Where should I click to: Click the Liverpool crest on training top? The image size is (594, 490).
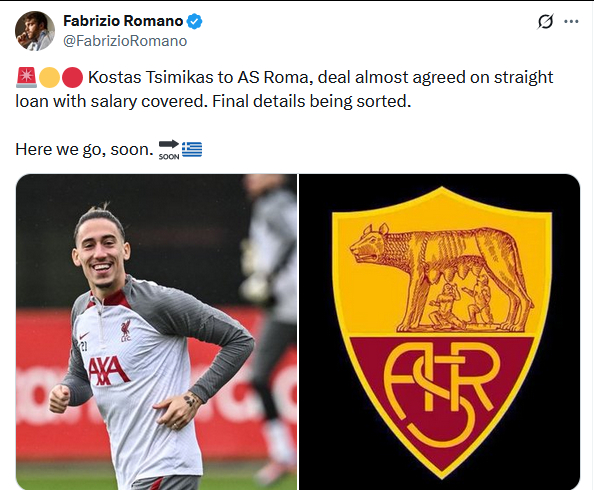(x=126, y=330)
